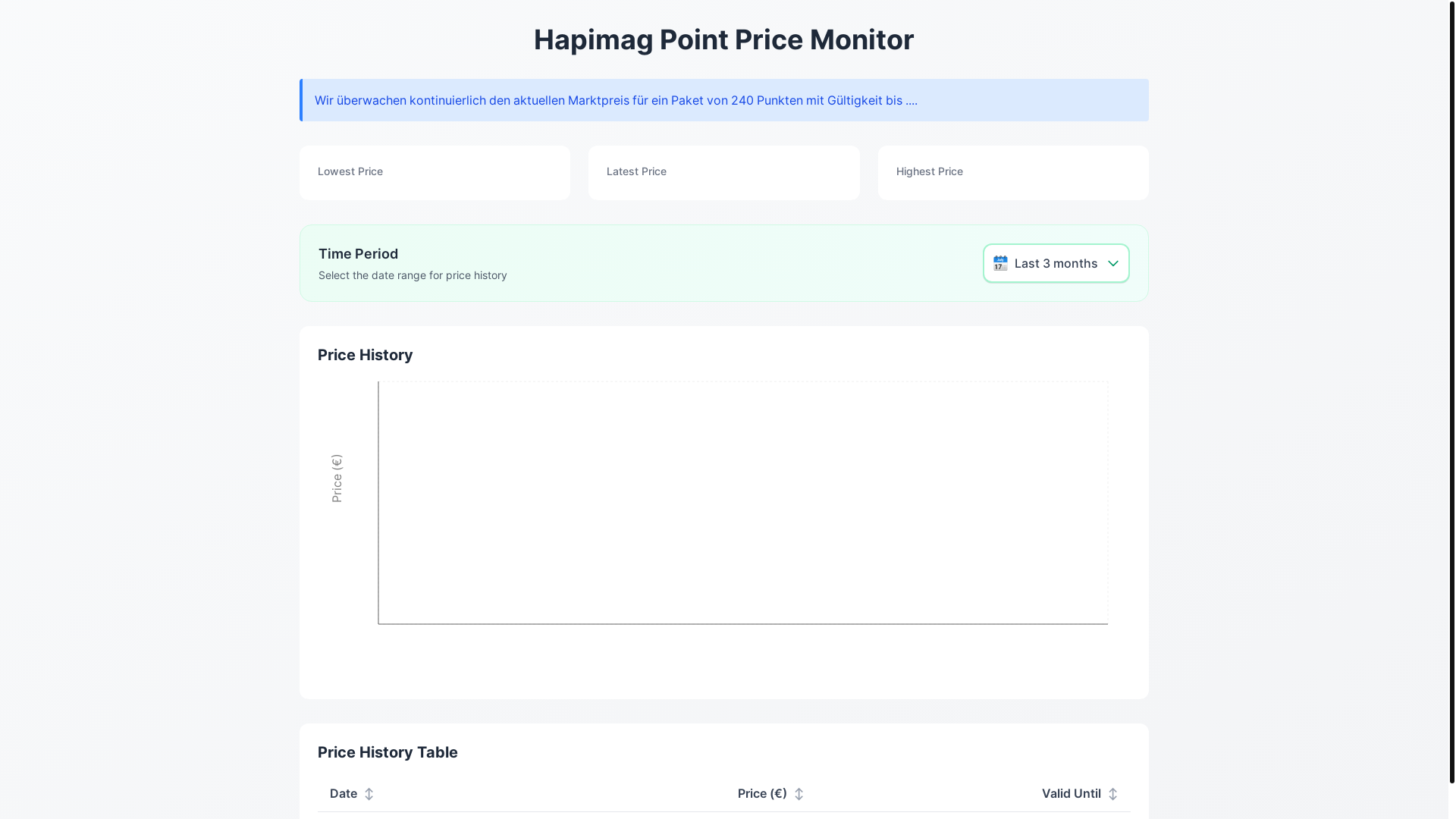Viewport: 1456px width, 819px height.
Task: Click the sort arrows icon next to Valid Until
Action: [x=1112, y=794]
